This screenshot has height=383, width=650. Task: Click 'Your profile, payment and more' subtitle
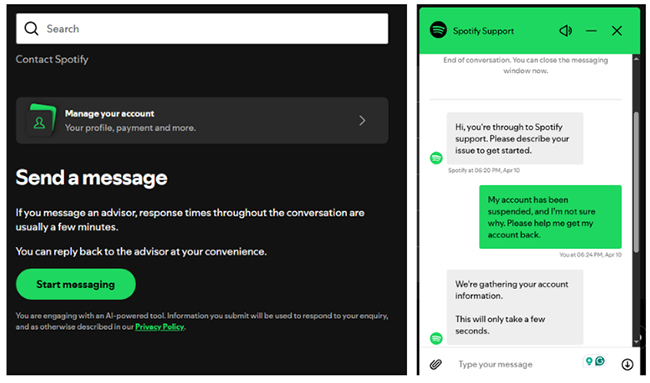130,128
